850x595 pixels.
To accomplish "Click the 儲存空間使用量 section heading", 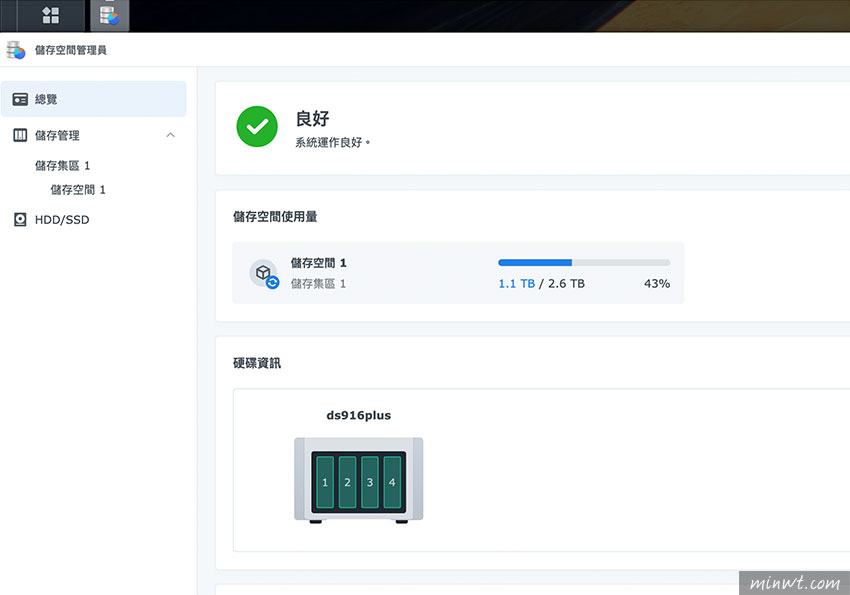I will [x=275, y=217].
